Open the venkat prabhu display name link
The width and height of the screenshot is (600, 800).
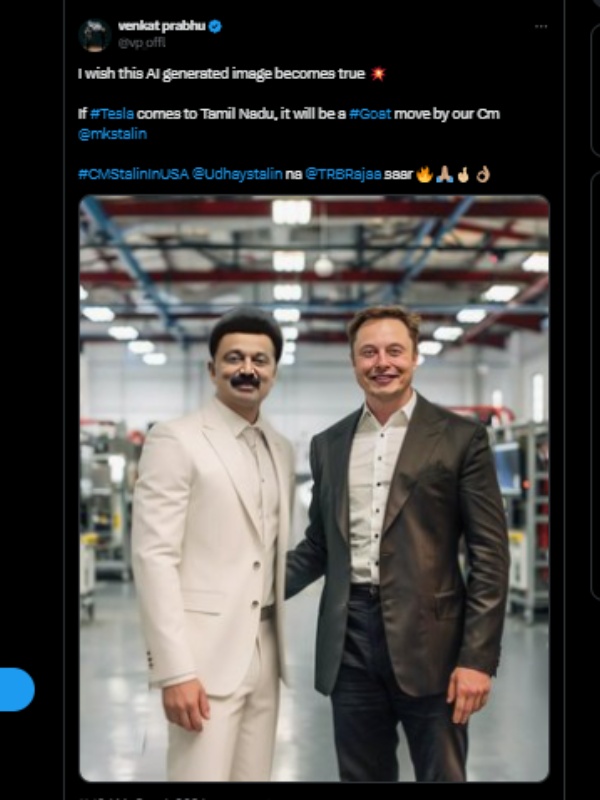162,26
